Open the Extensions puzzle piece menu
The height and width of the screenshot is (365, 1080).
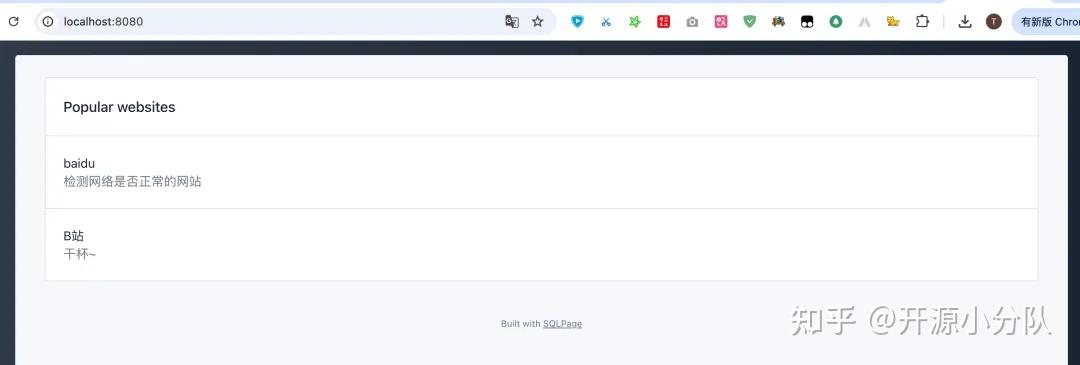[922, 21]
